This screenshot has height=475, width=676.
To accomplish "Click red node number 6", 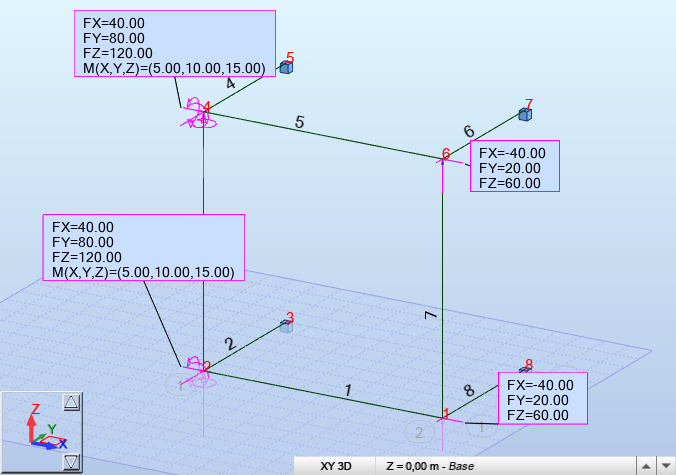I will click(446, 153).
